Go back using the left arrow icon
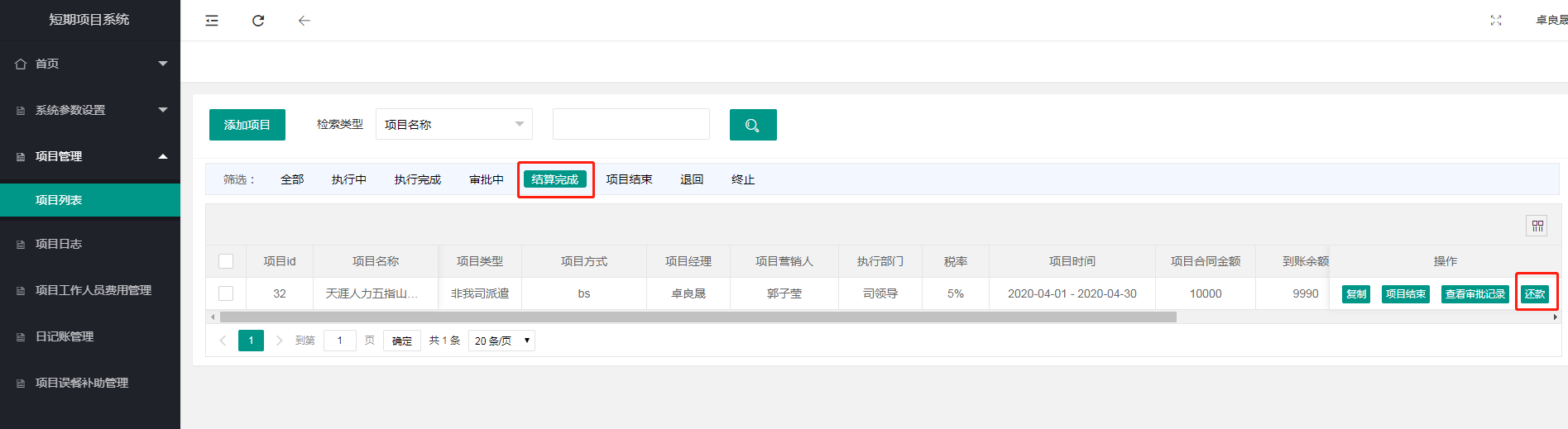This screenshot has height=429, width=1568. point(304,21)
